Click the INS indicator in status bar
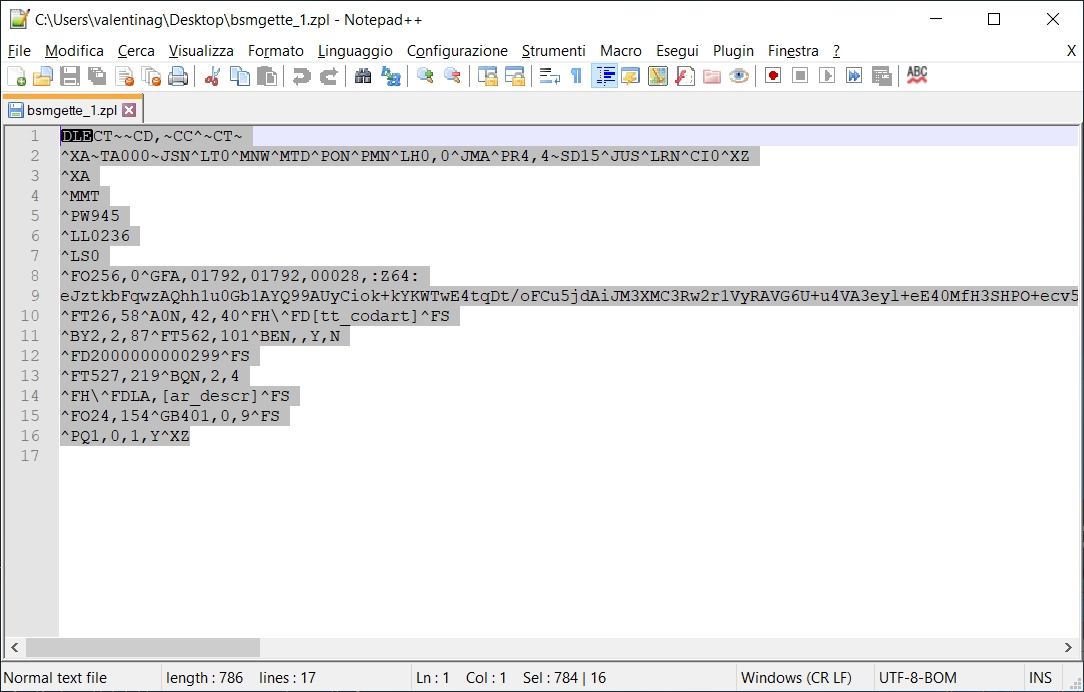Image resolution: width=1084 pixels, height=692 pixels. (x=1040, y=677)
